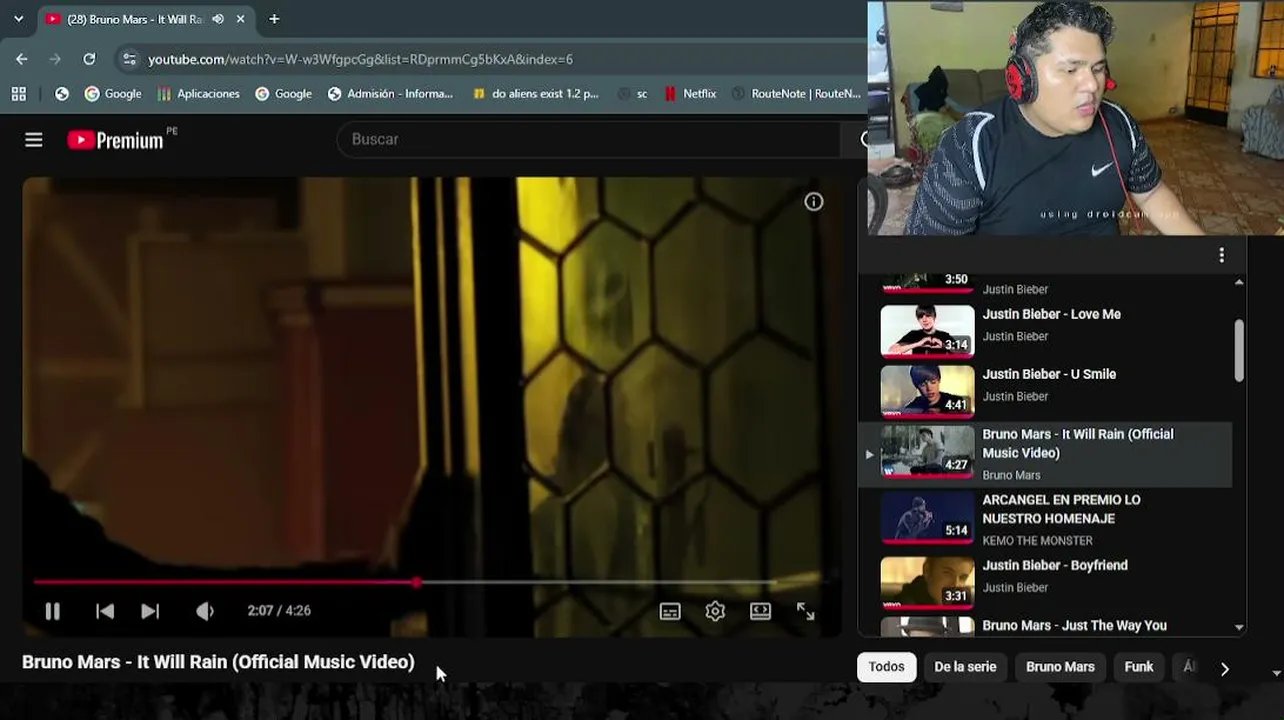Image resolution: width=1284 pixels, height=720 pixels.
Task: Select Bruno Mars - It Will Rain playlist title
Action: [1078, 443]
